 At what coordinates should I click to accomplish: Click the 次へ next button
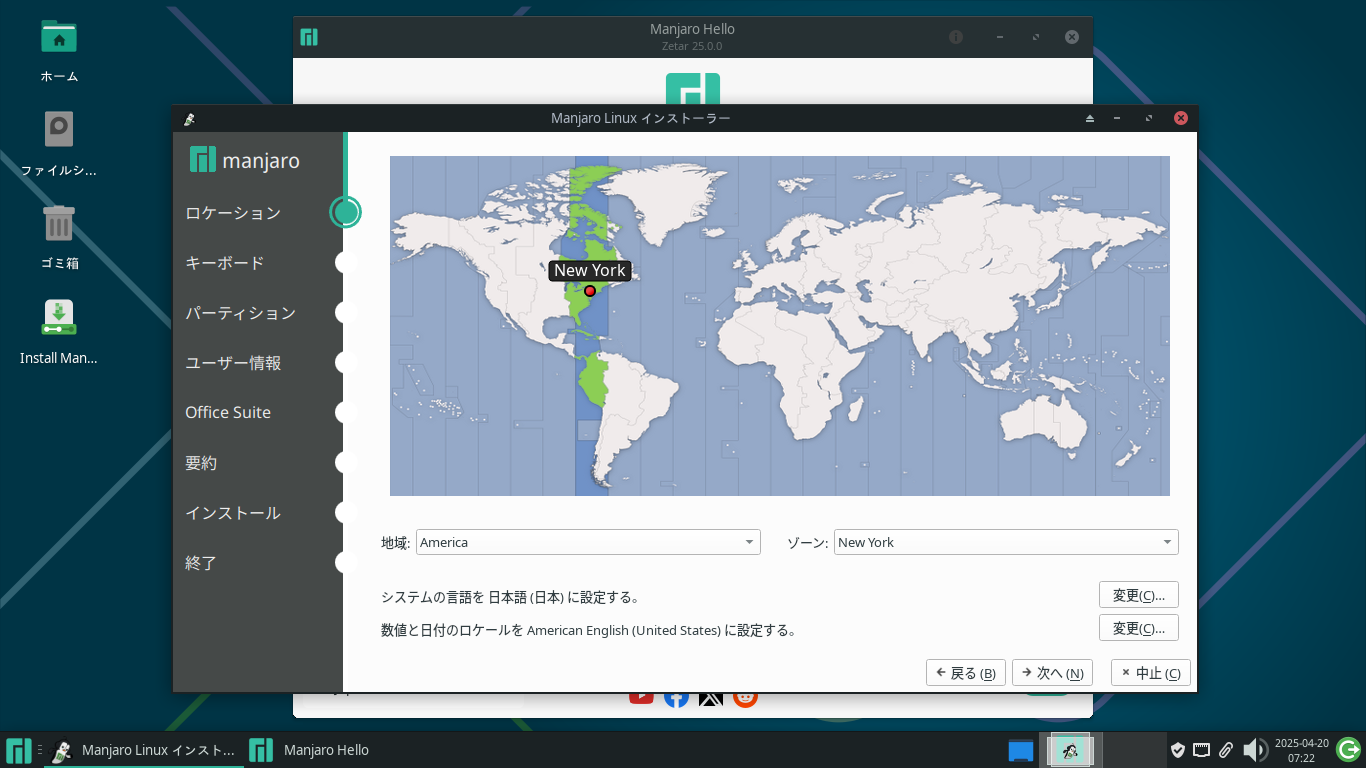tap(1053, 673)
